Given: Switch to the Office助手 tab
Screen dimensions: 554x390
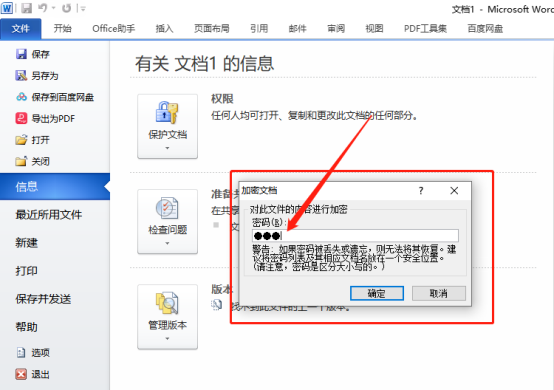Looking at the screenshot, I should pyautogui.click(x=113, y=29).
